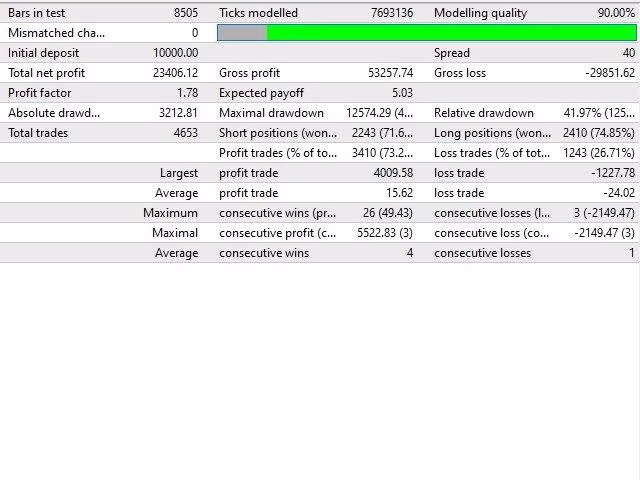Select the largest loss trade value -1227.78

tap(613, 173)
